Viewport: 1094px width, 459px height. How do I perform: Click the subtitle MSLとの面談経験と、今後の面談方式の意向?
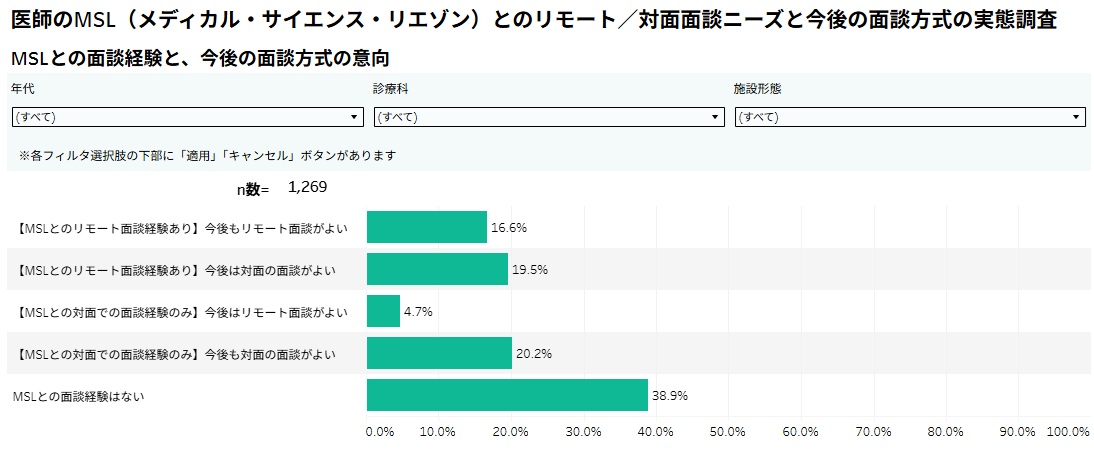199,59
